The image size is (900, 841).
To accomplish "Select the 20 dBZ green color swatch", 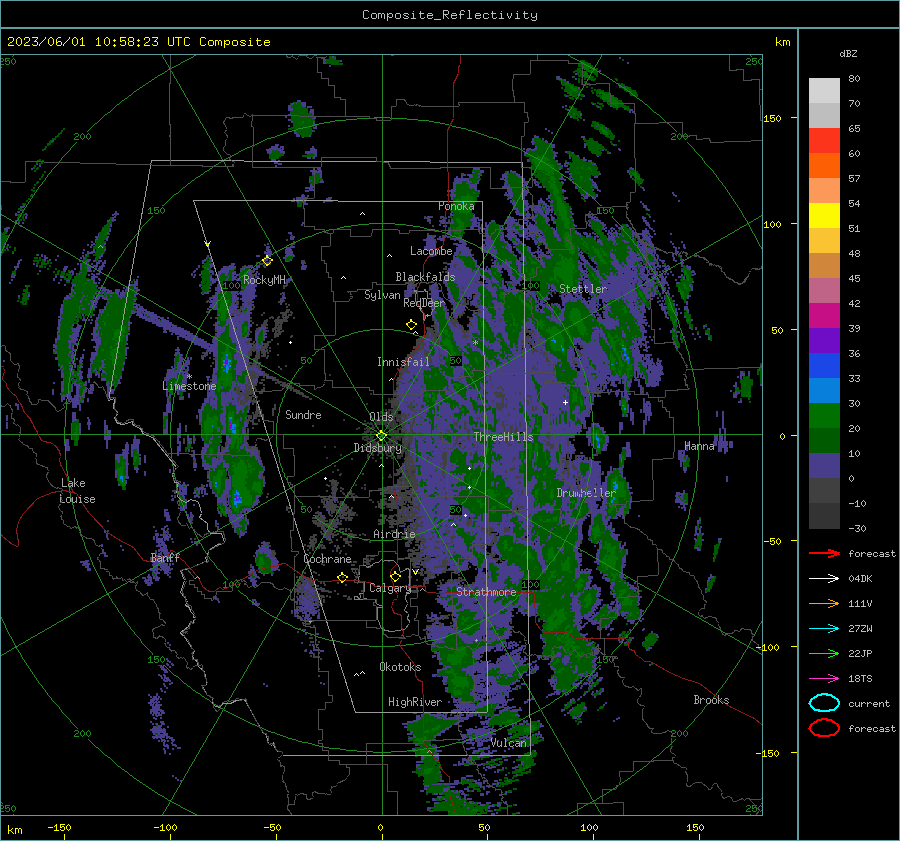I will click(824, 440).
